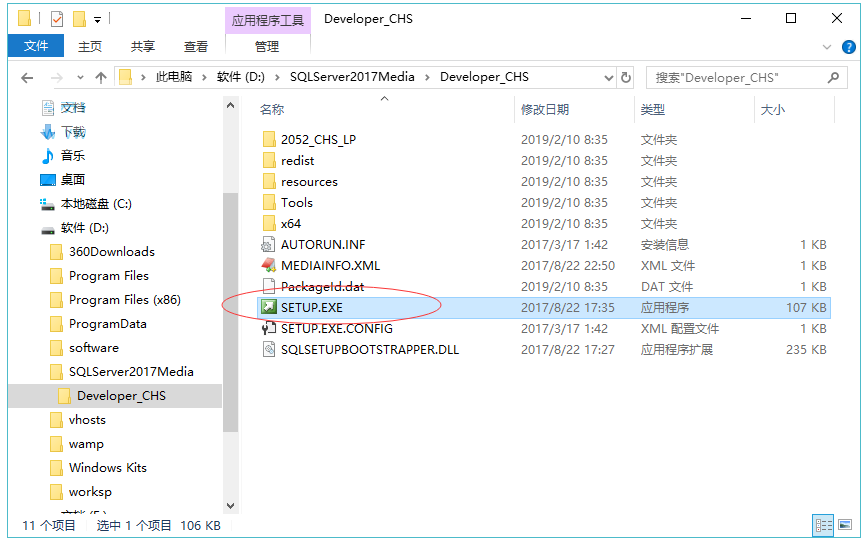
Task: Click SQLServer2017Media in the address breadcrumb
Action: pyautogui.click(x=352, y=77)
